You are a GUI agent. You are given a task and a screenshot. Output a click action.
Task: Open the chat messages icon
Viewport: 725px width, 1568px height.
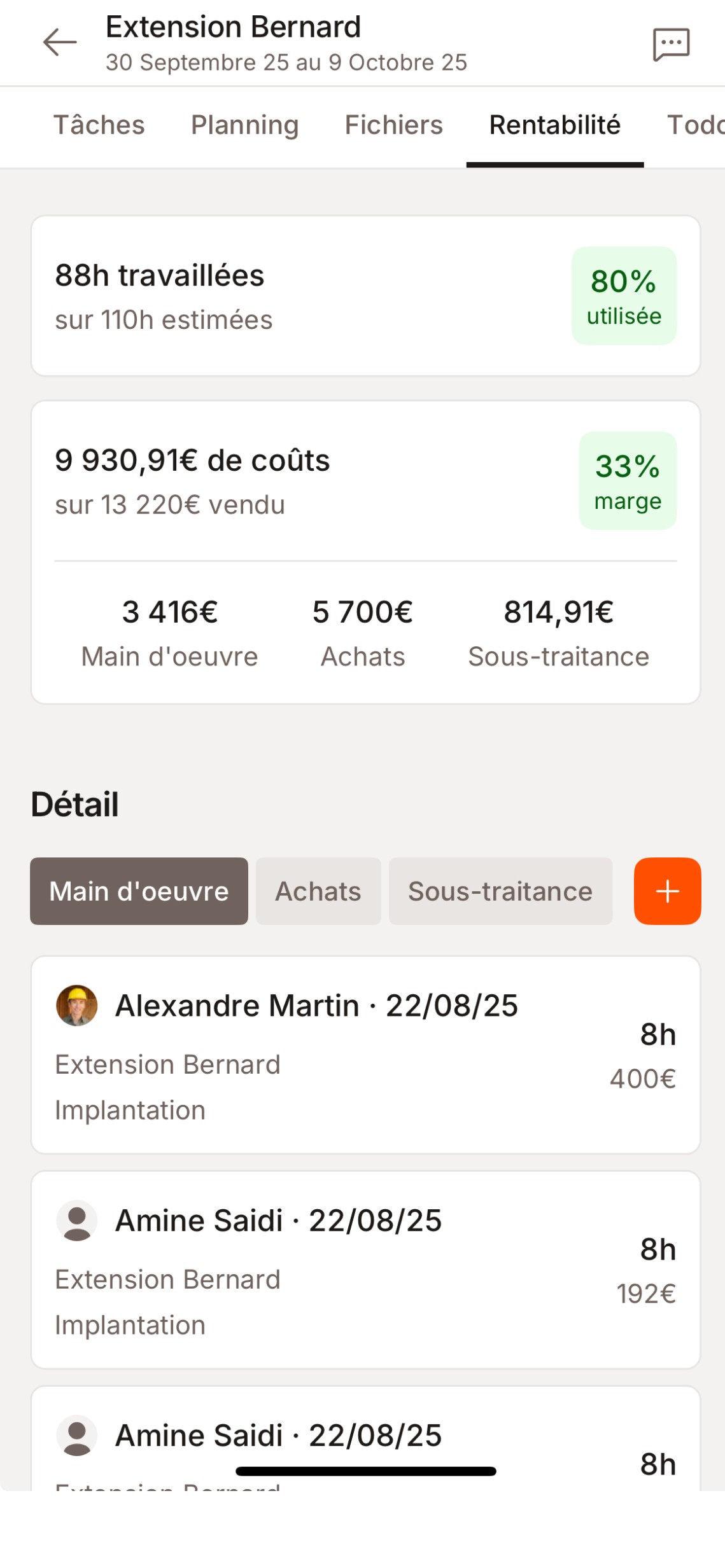(x=671, y=44)
